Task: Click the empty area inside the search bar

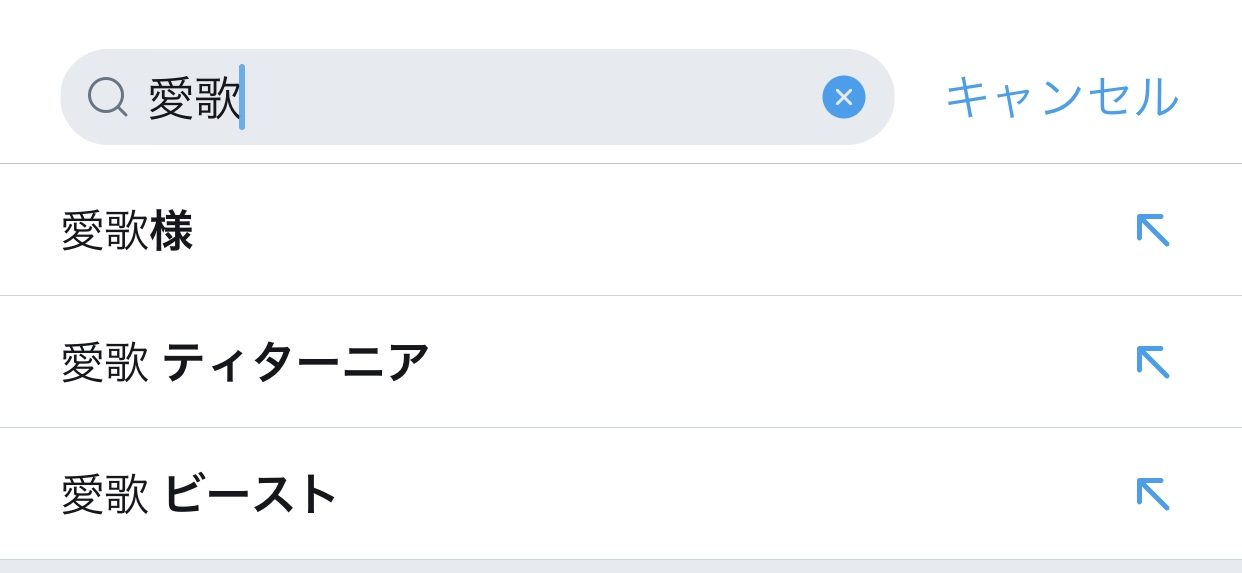Action: (530, 97)
